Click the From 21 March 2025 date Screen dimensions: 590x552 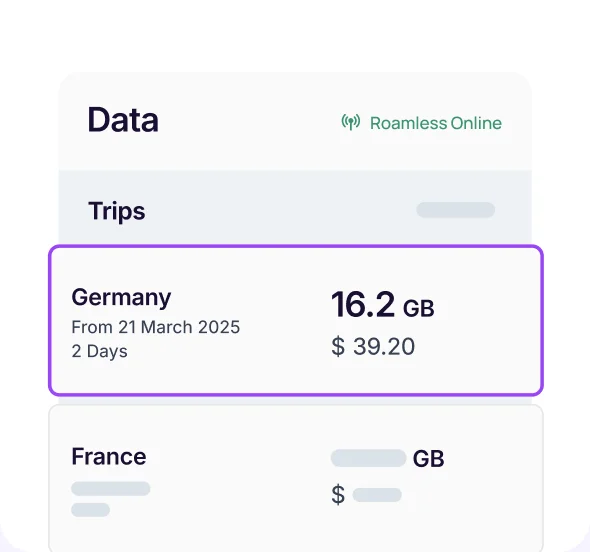point(155,327)
